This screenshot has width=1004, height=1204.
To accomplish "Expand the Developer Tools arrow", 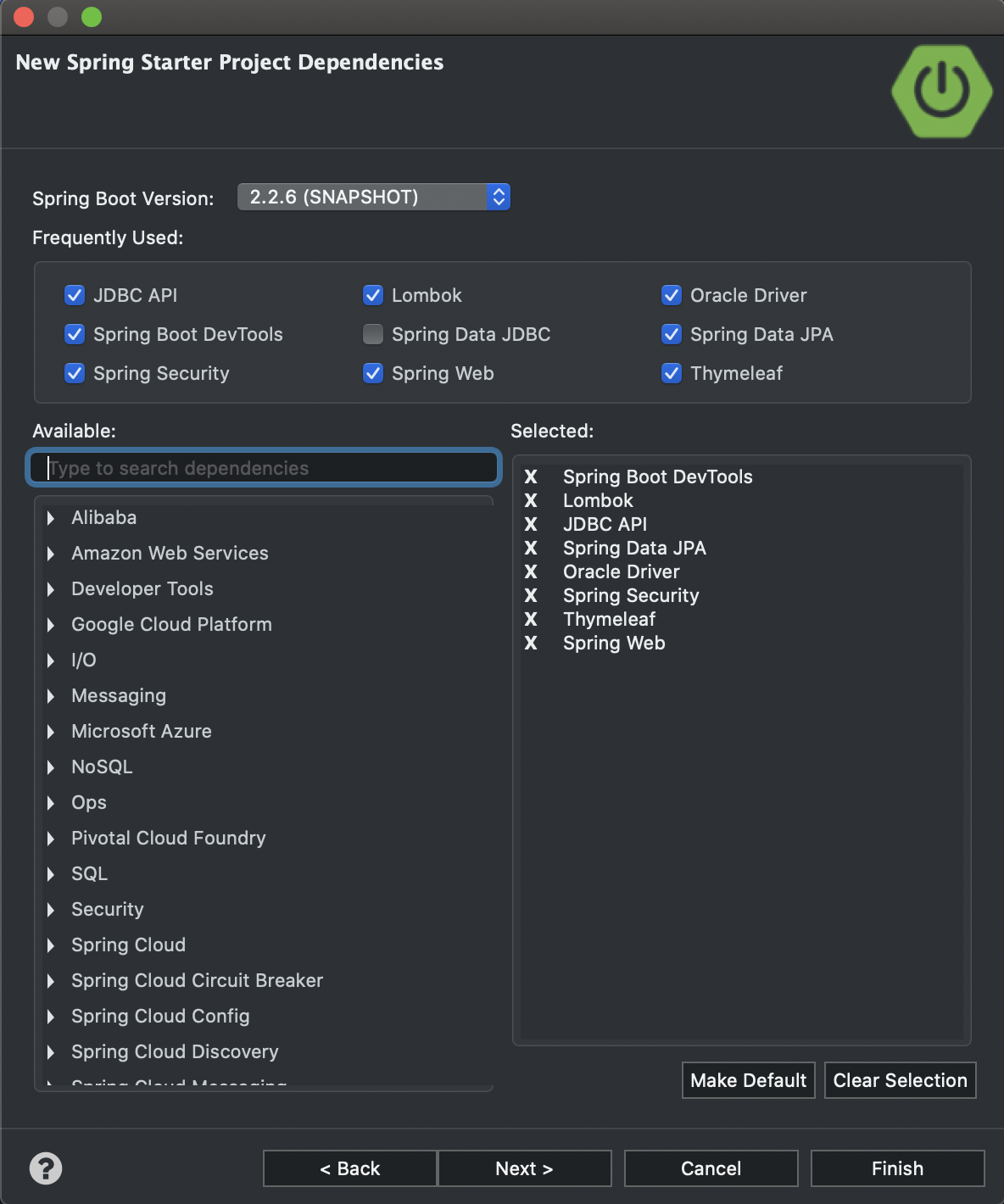I will click(51, 589).
